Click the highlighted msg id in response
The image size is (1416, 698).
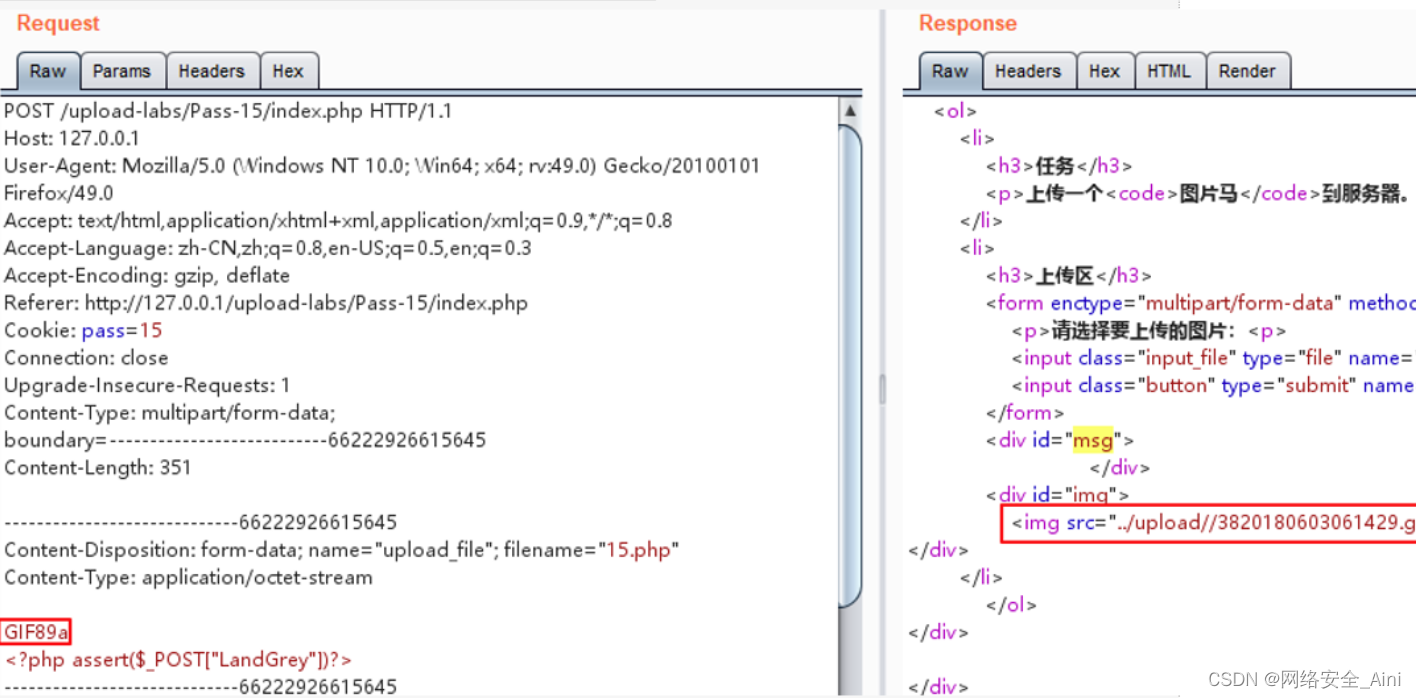coord(1093,439)
